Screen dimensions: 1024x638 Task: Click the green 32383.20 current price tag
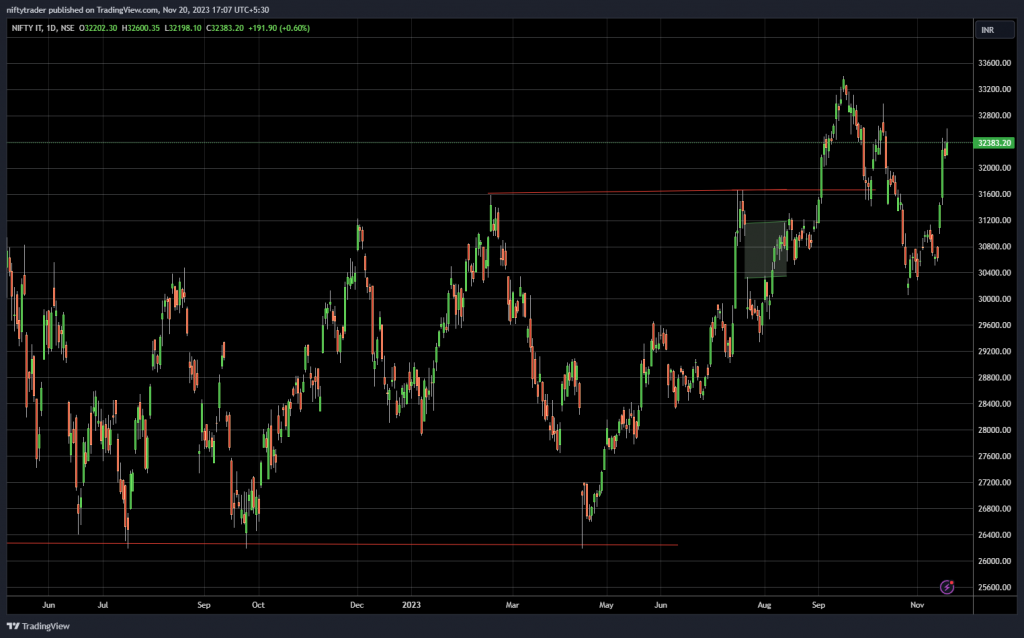[994, 142]
